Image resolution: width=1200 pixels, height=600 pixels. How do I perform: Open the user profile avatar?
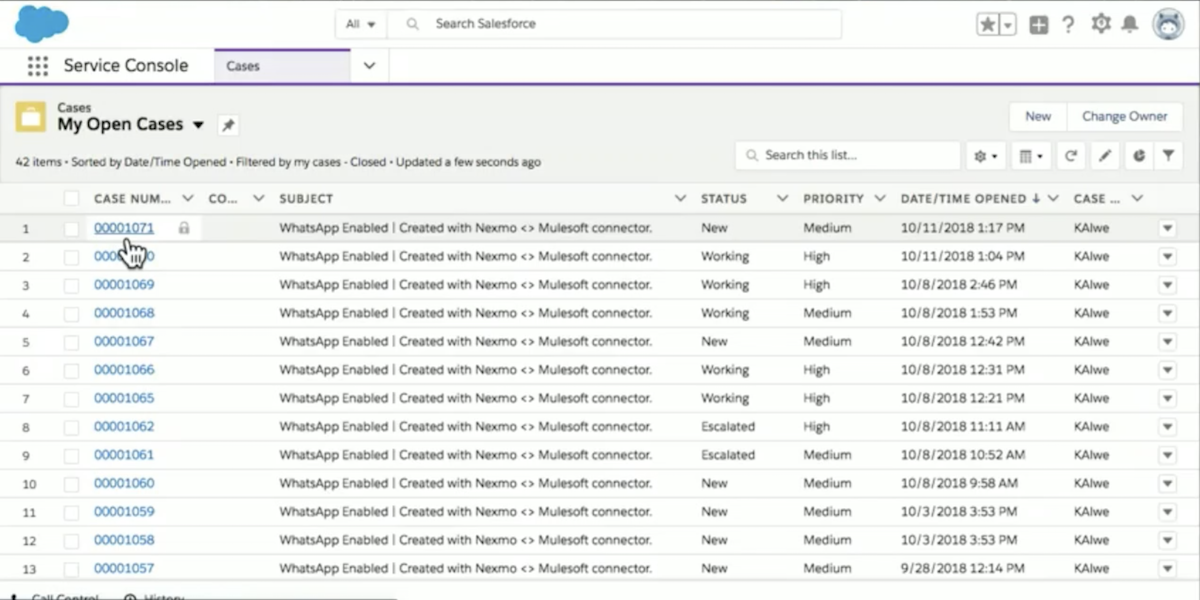(1168, 24)
